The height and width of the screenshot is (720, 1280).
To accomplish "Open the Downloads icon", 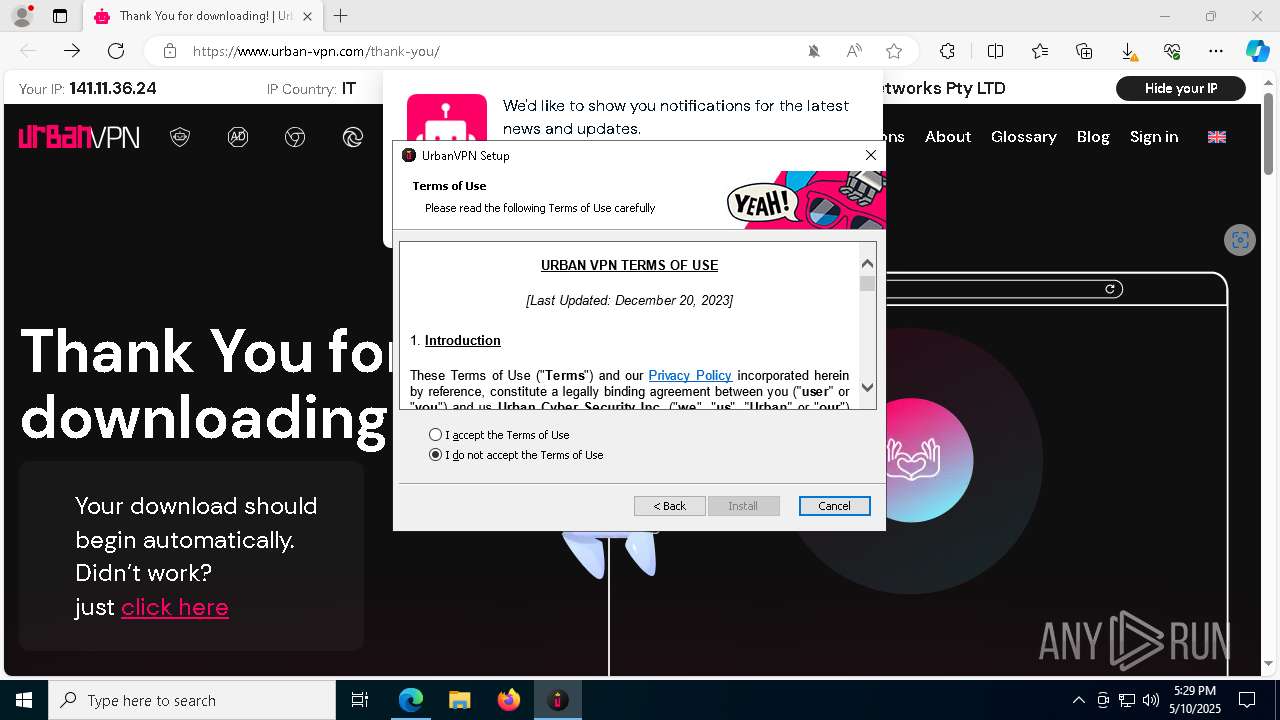I will [1128, 51].
